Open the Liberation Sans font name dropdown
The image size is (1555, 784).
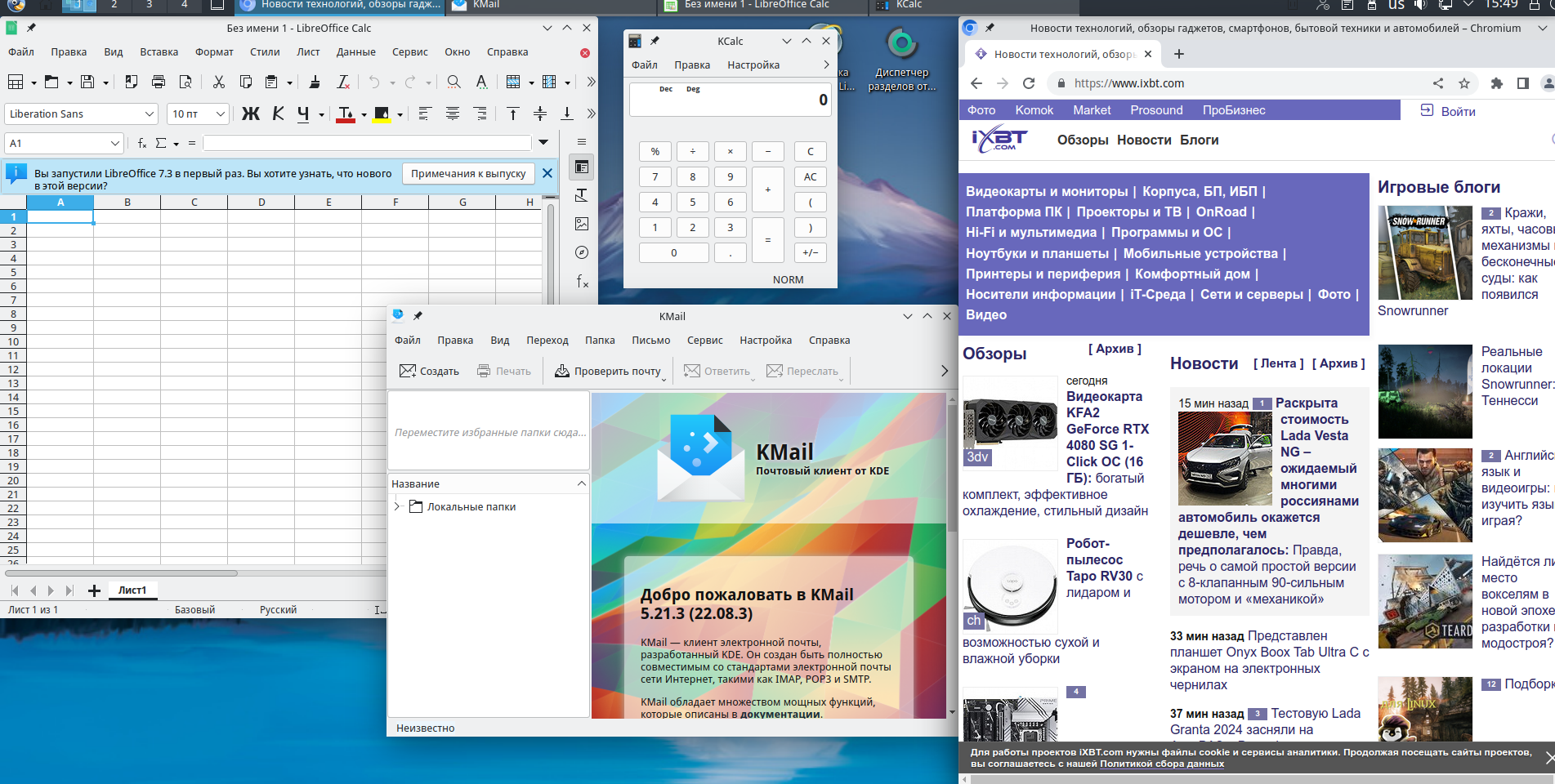click(149, 114)
